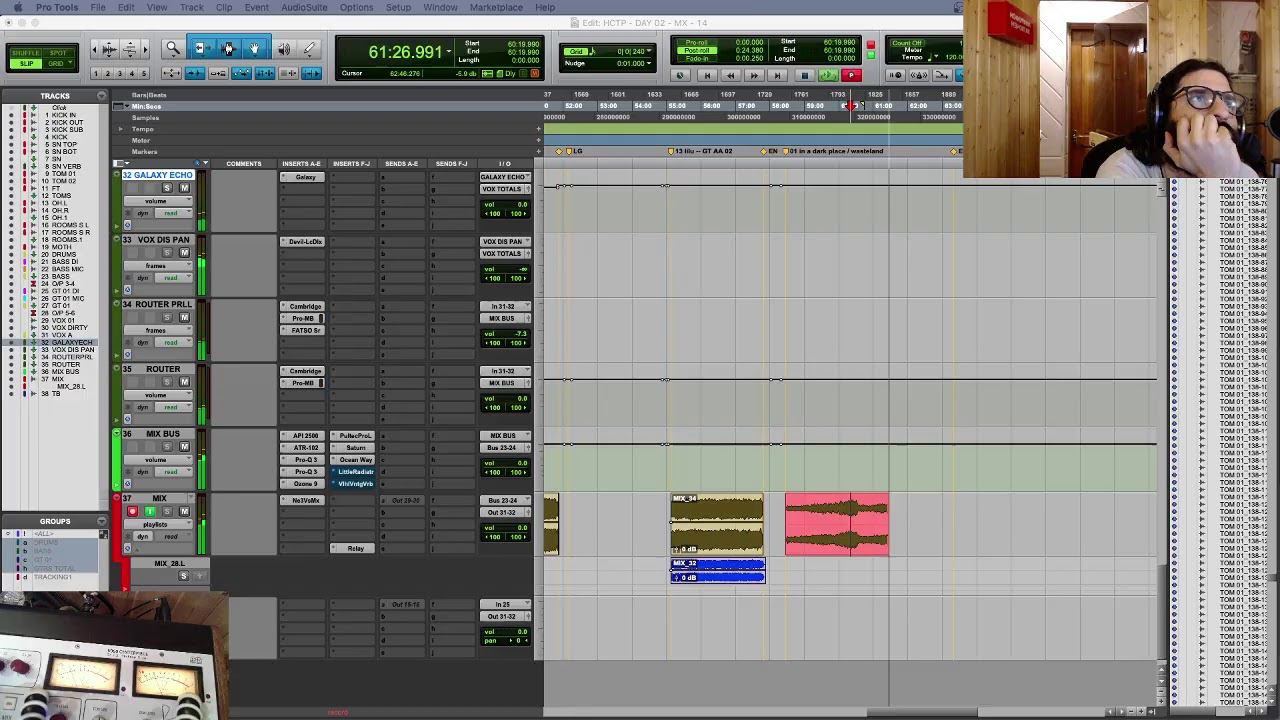Open the Marketplace menu
This screenshot has width=1280, height=720.
496,7
